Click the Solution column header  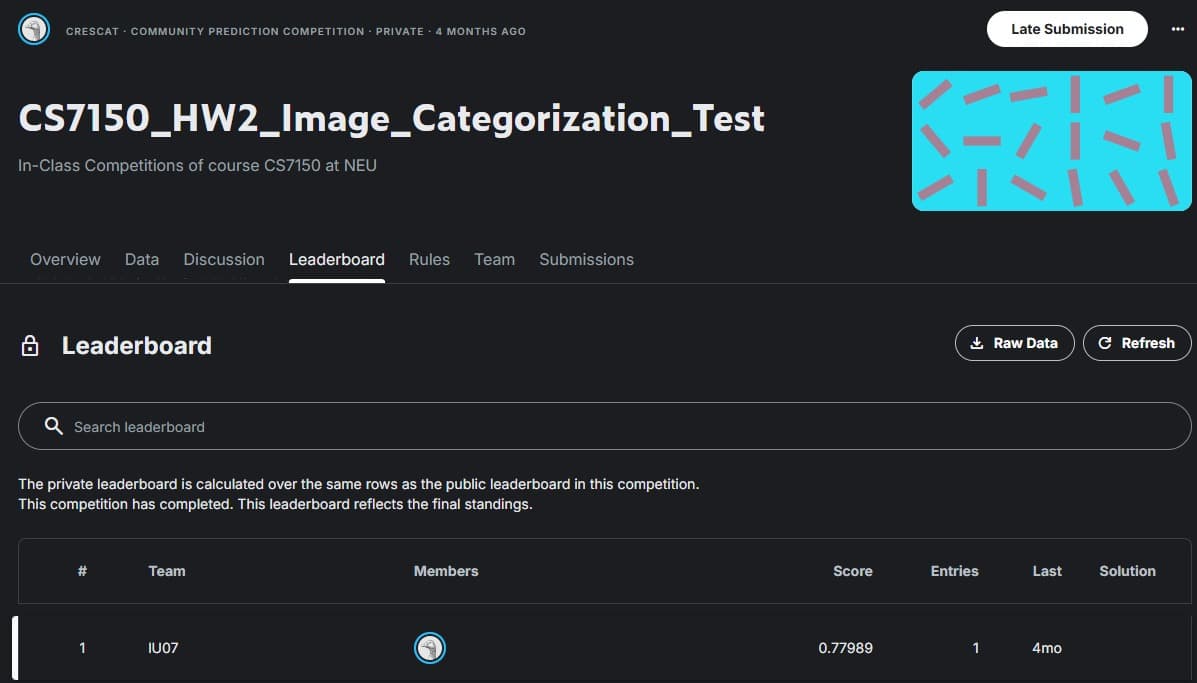[1128, 571]
